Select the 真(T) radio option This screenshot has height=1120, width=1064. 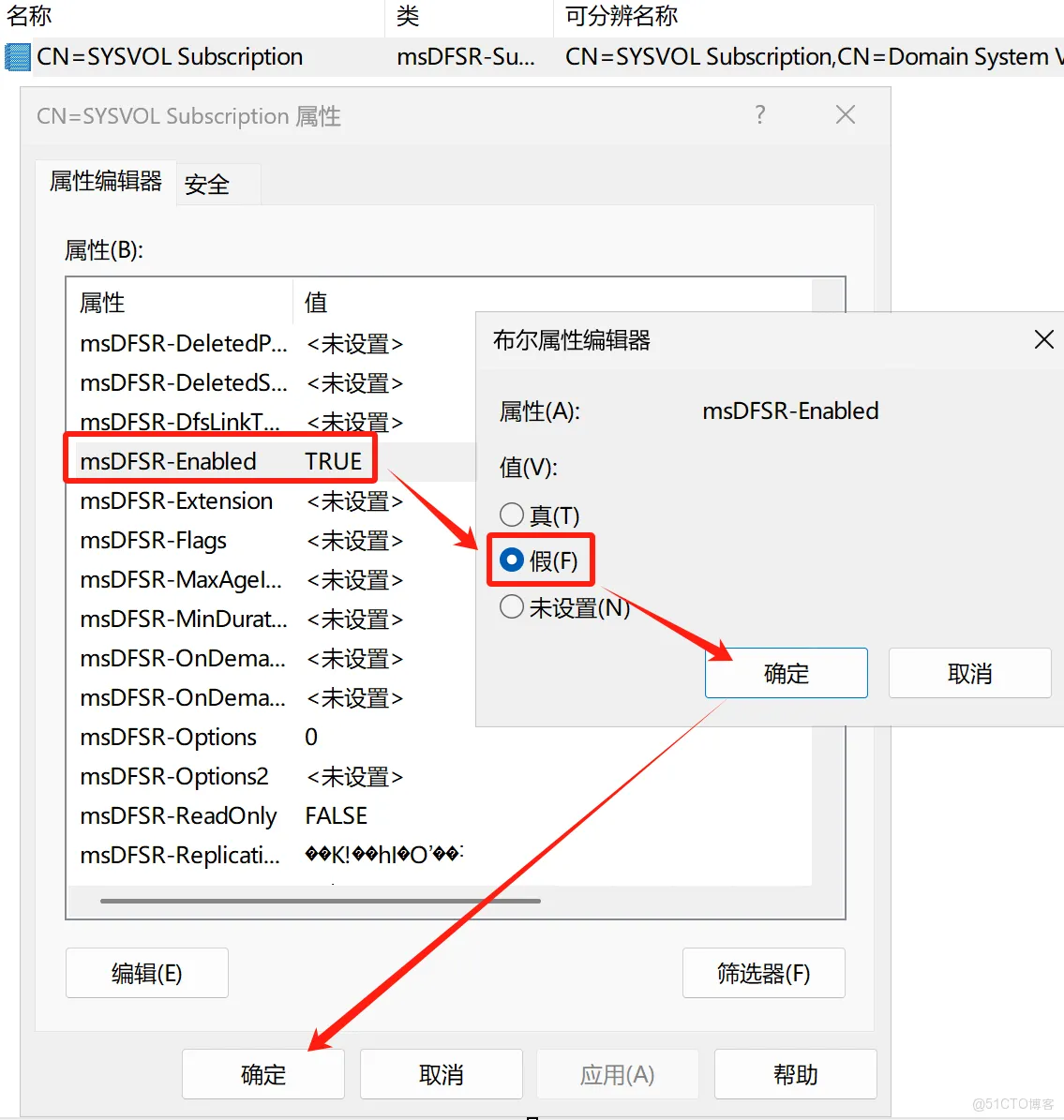[x=512, y=515]
